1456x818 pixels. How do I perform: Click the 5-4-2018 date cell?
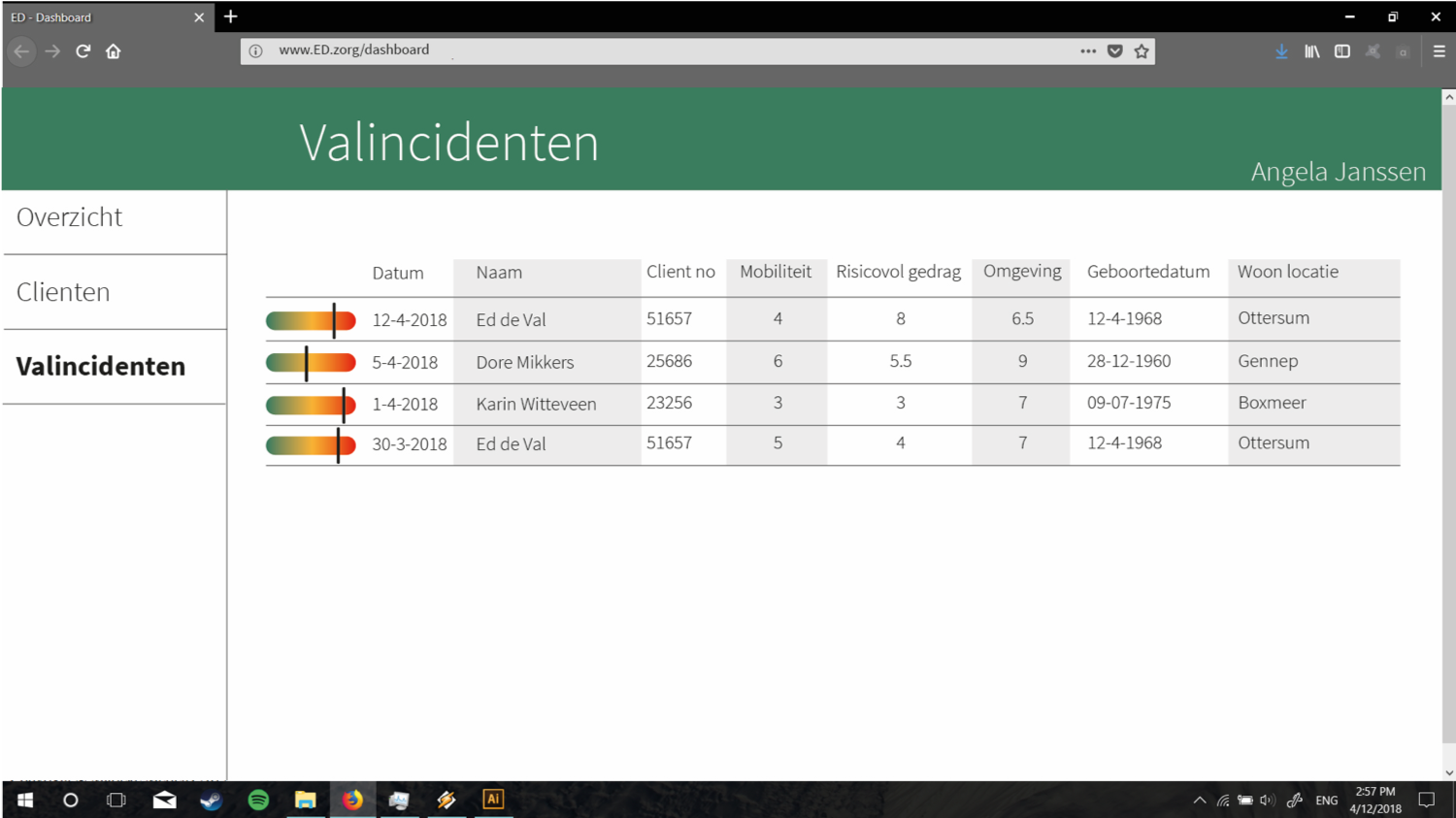pyautogui.click(x=405, y=362)
